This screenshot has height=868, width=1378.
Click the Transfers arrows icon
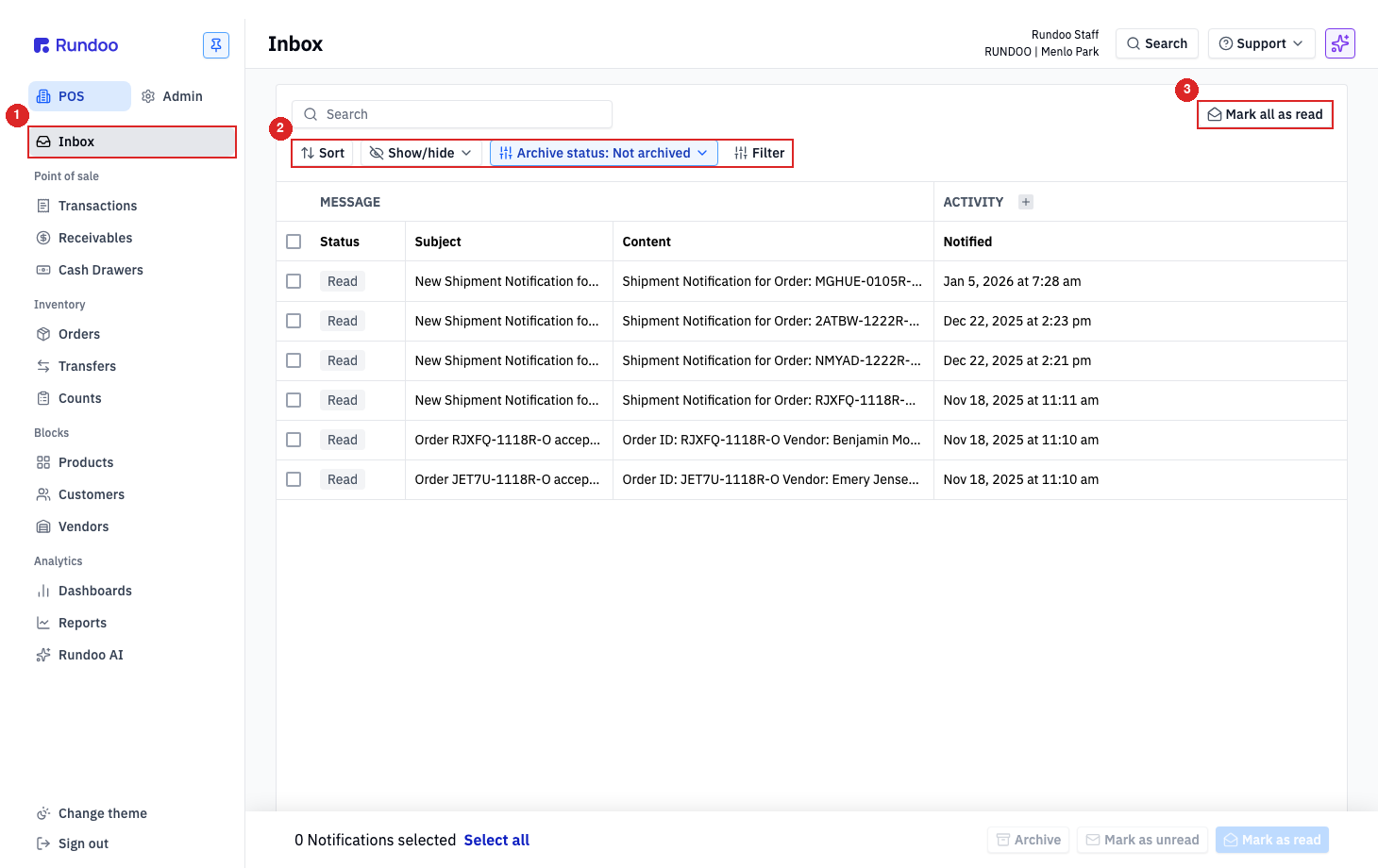[x=43, y=366]
